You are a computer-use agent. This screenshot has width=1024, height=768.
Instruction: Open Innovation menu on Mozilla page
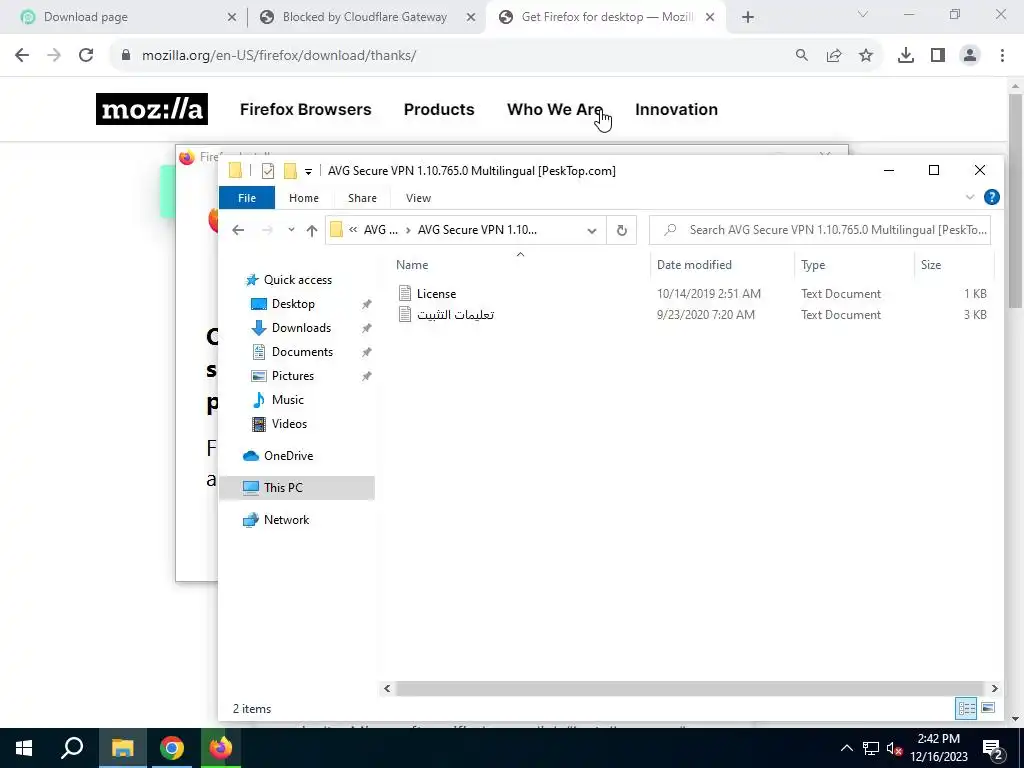[677, 109]
